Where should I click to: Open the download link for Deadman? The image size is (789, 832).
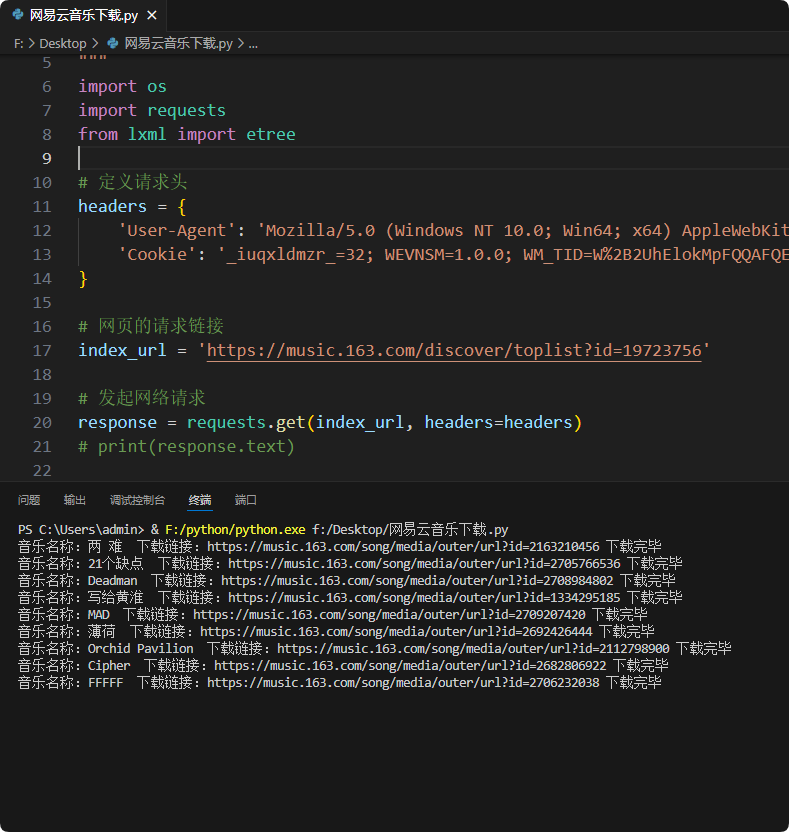pyautogui.click(x=417, y=580)
